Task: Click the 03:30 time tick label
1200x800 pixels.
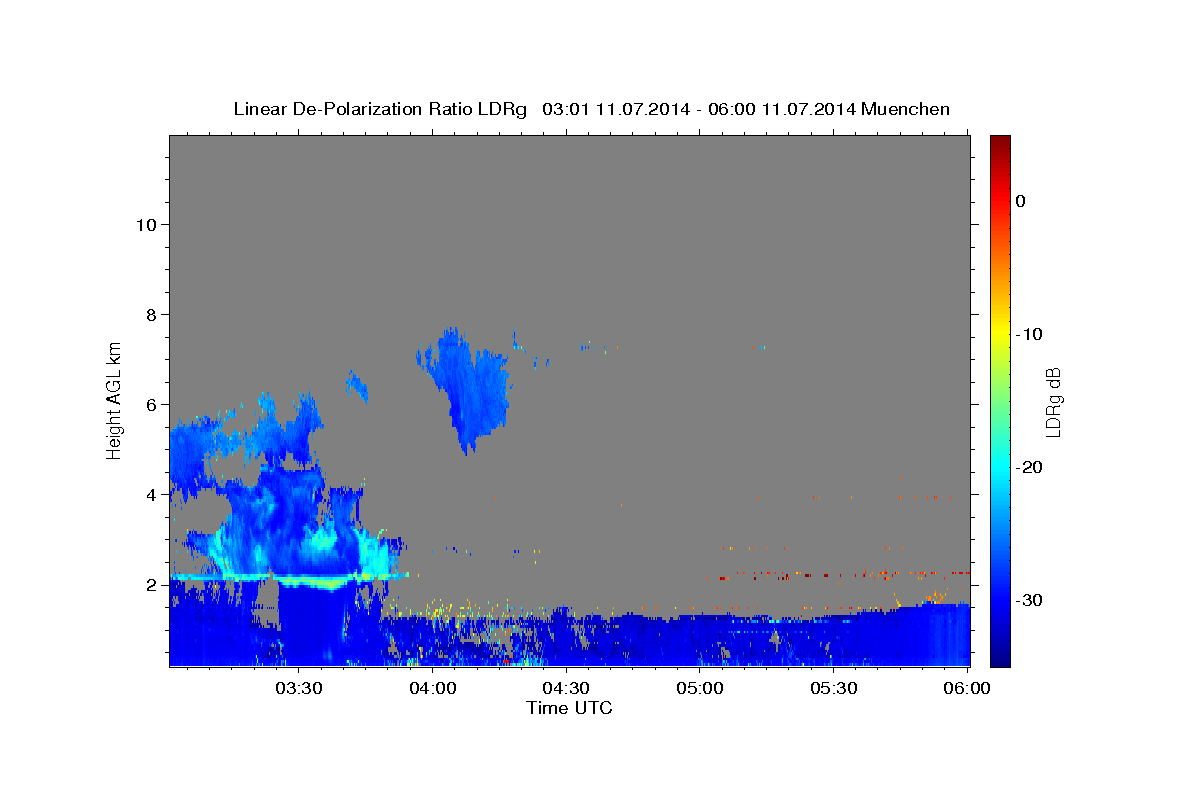Action: (298, 689)
